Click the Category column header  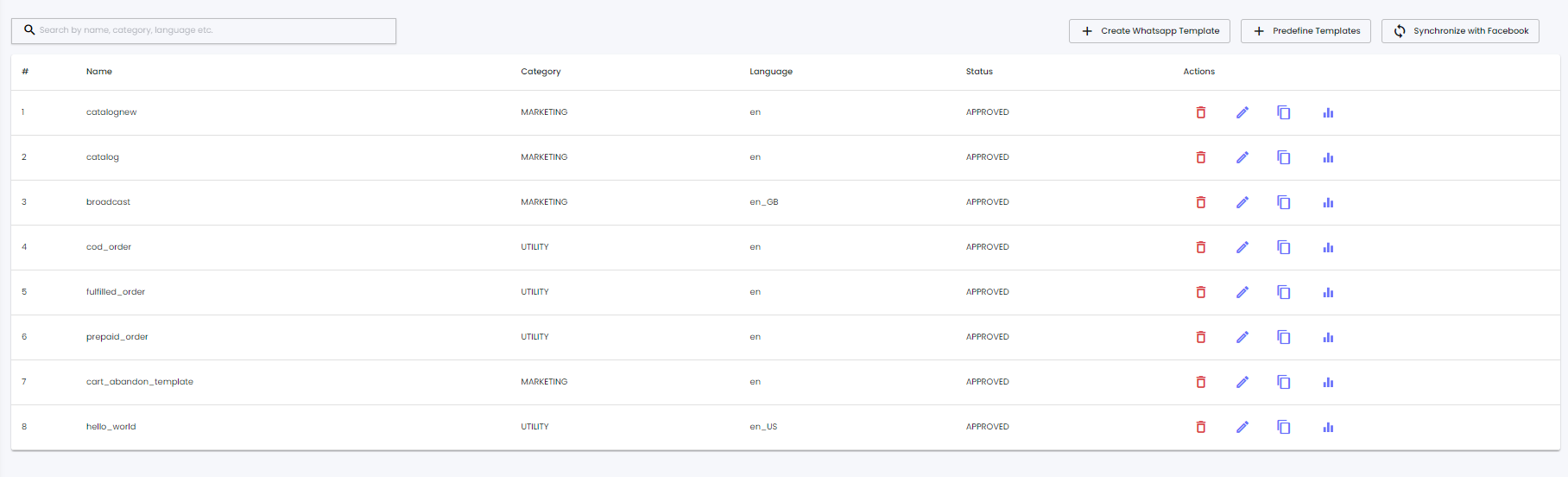541,72
